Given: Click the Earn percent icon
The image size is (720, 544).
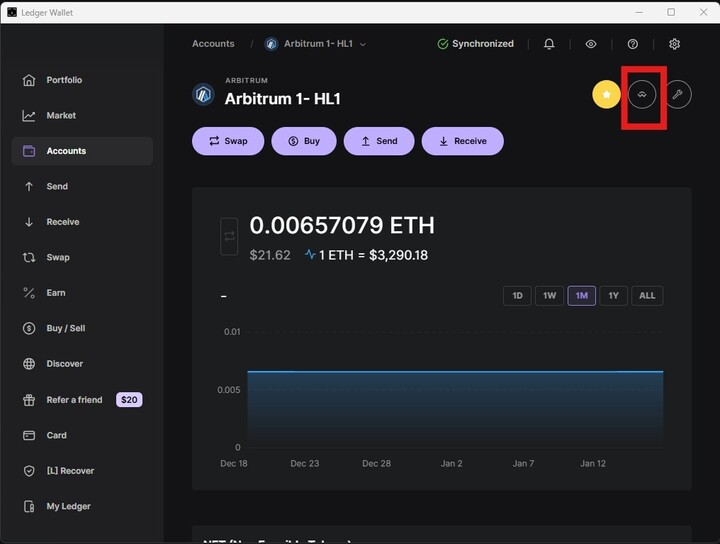Looking at the screenshot, I should point(29,293).
